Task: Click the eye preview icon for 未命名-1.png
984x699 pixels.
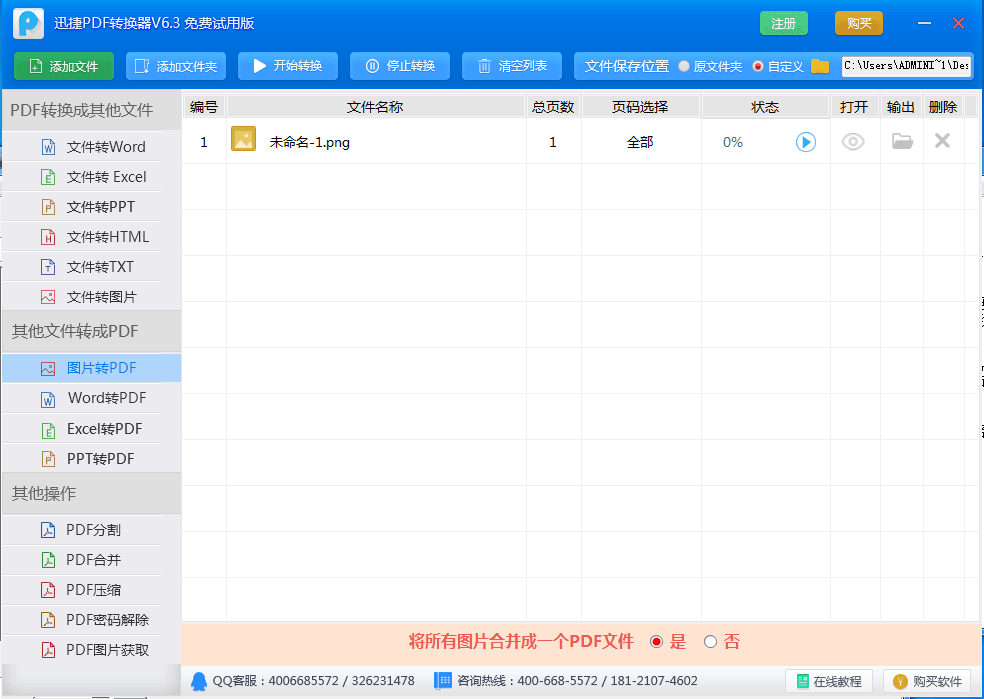Action: click(x=853, y=142)
